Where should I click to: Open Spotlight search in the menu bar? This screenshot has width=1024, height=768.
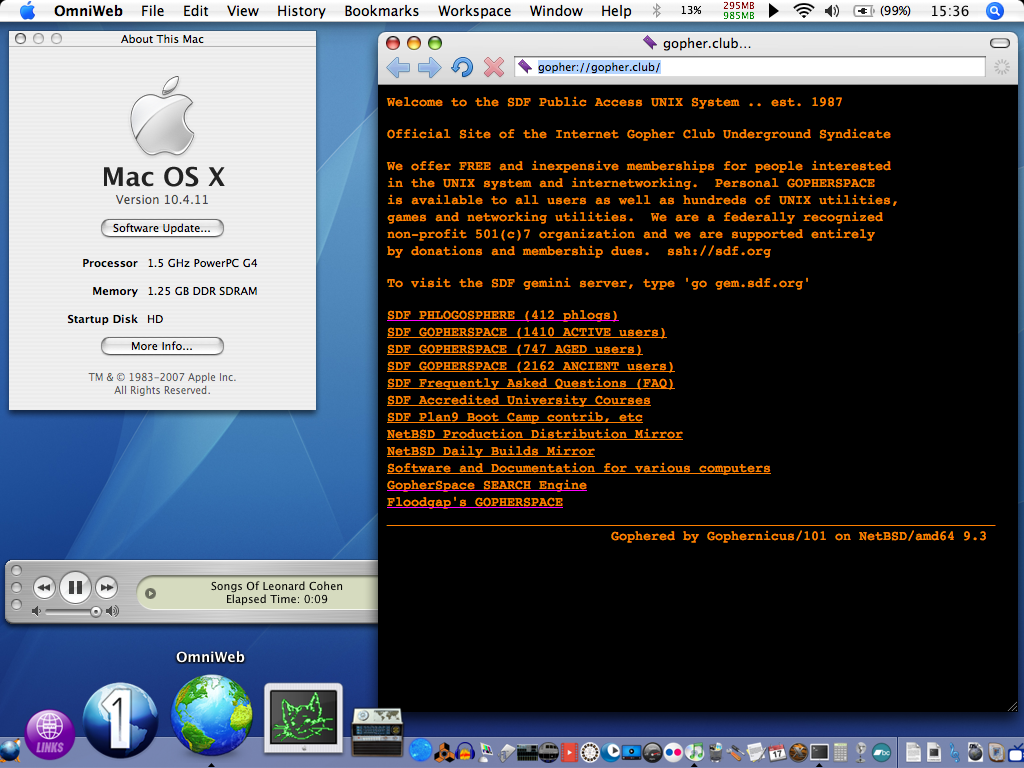pos(994,10)
